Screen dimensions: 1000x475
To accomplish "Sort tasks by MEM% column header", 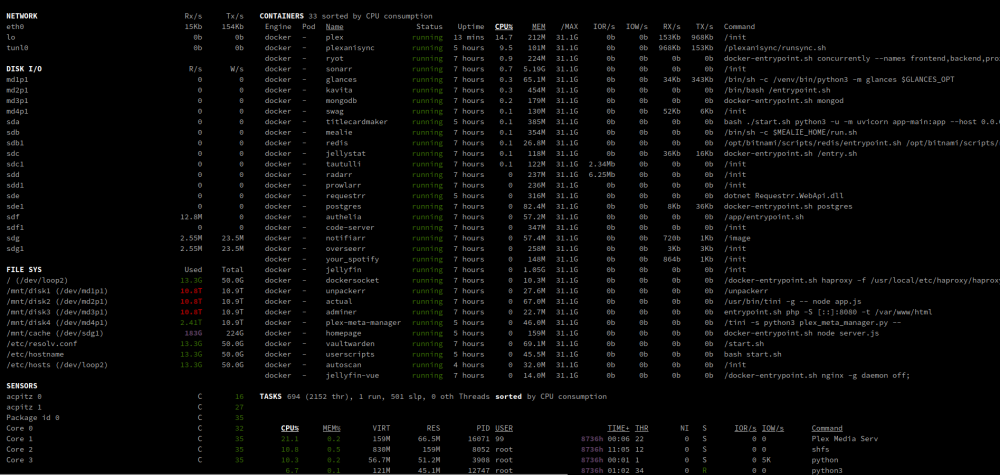I will click(x=332, y=428).
